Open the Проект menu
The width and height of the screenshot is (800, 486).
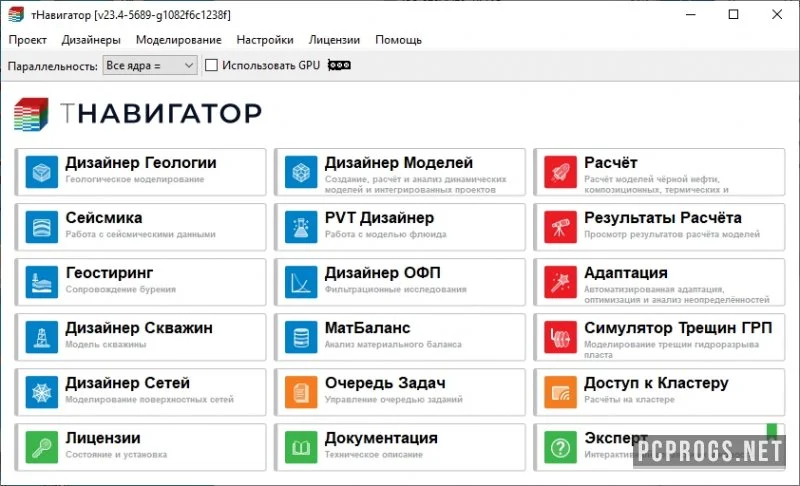tap(28, 40)
